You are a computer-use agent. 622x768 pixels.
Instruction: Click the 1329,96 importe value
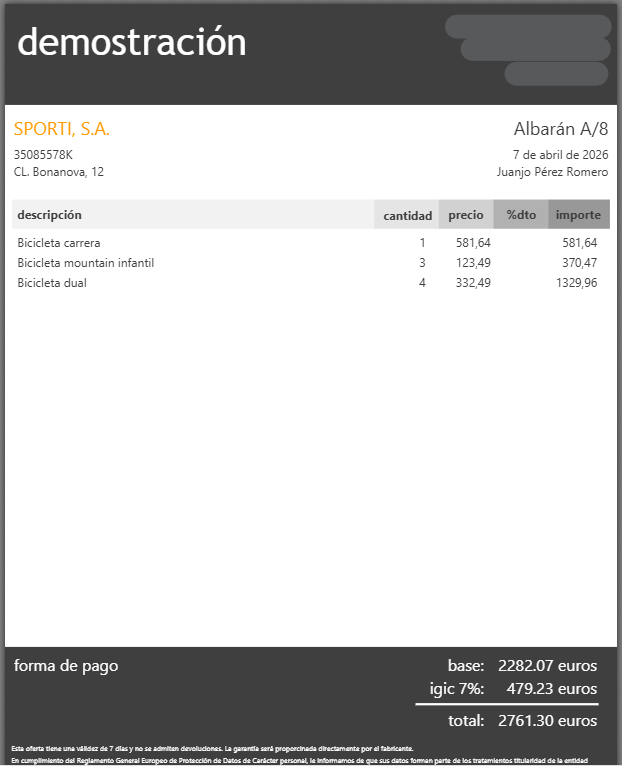(x=576, y=283)
